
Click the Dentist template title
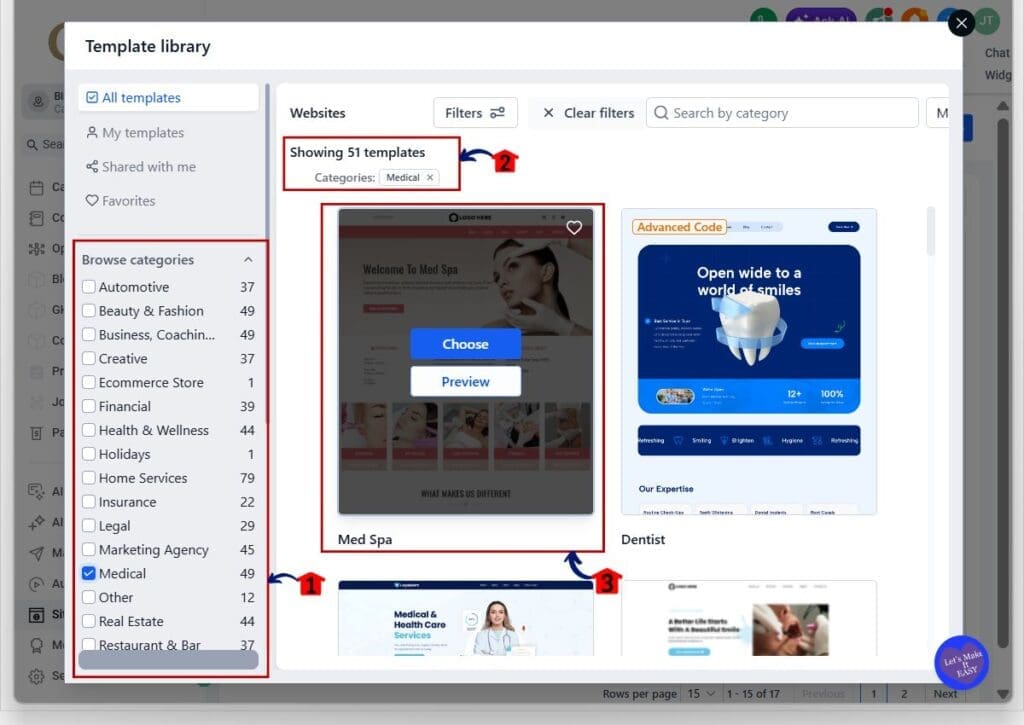tap(643, 540)
